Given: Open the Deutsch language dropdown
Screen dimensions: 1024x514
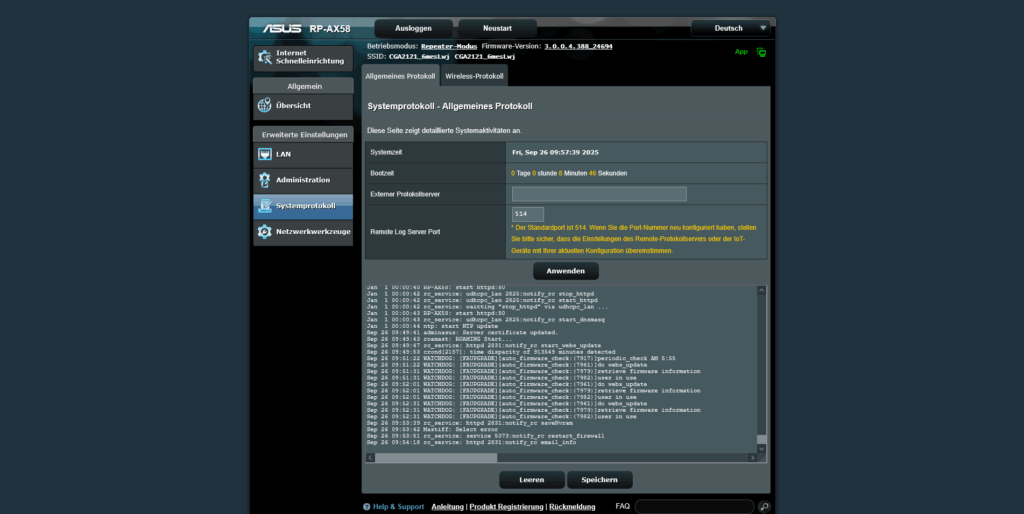Looking at the screenshot, I should [730, 28].
